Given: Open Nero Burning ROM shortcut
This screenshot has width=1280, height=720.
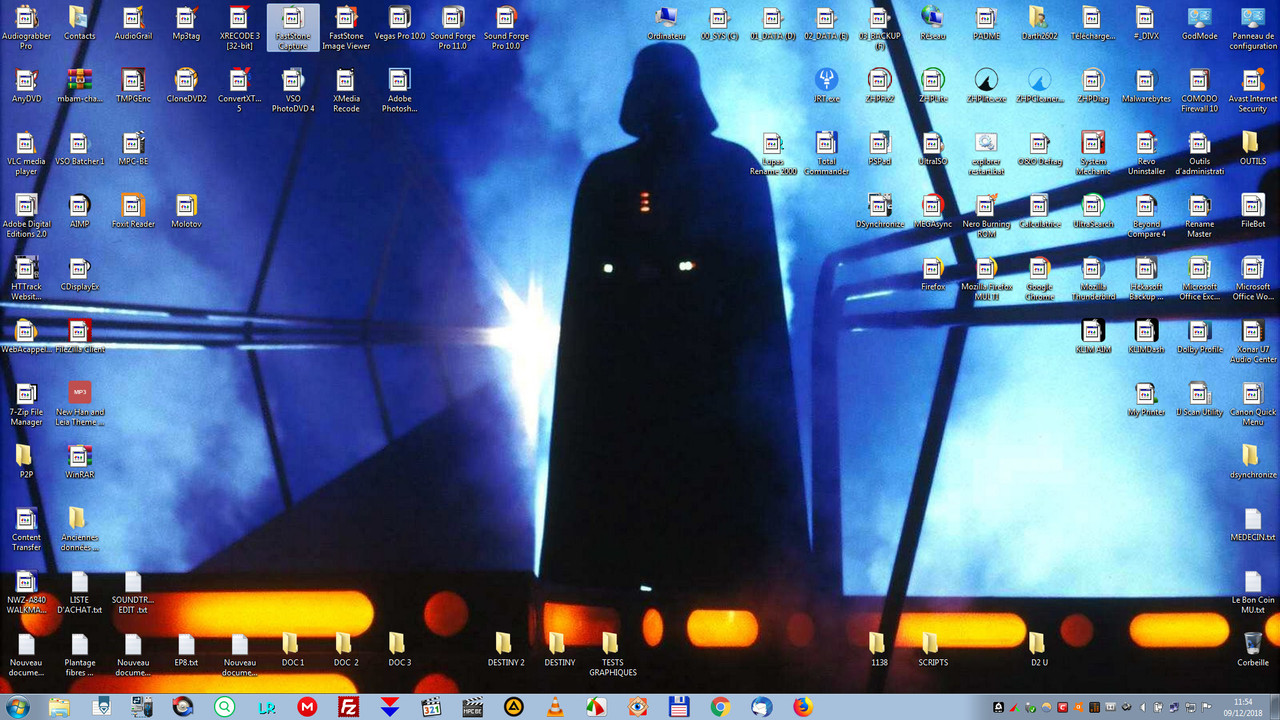Looking at the screenshot, I should [x=986, y=216].
